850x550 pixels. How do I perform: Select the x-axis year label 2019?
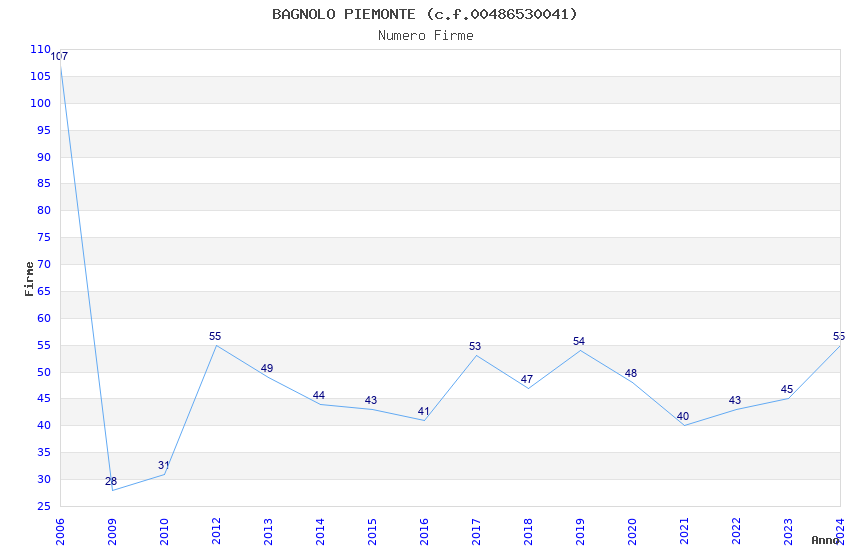pyautogui.click(x=580, y=532)
